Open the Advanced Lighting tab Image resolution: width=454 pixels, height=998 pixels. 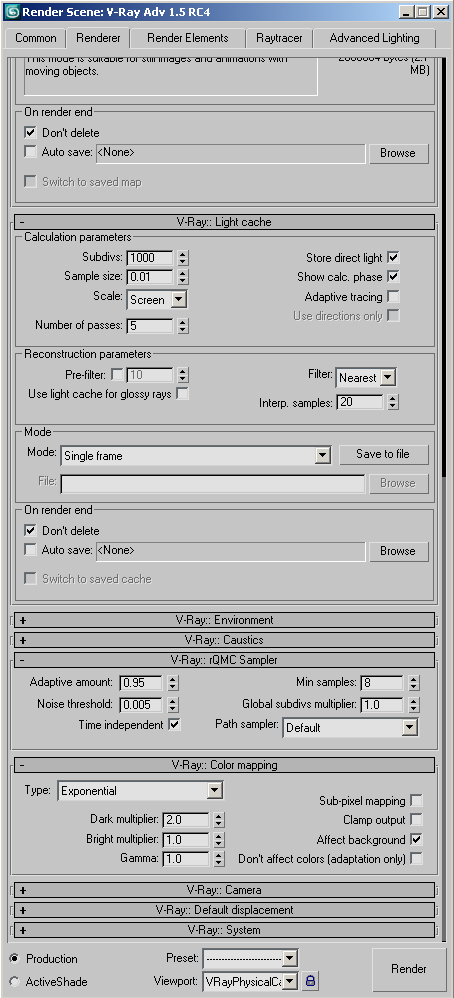374,38
